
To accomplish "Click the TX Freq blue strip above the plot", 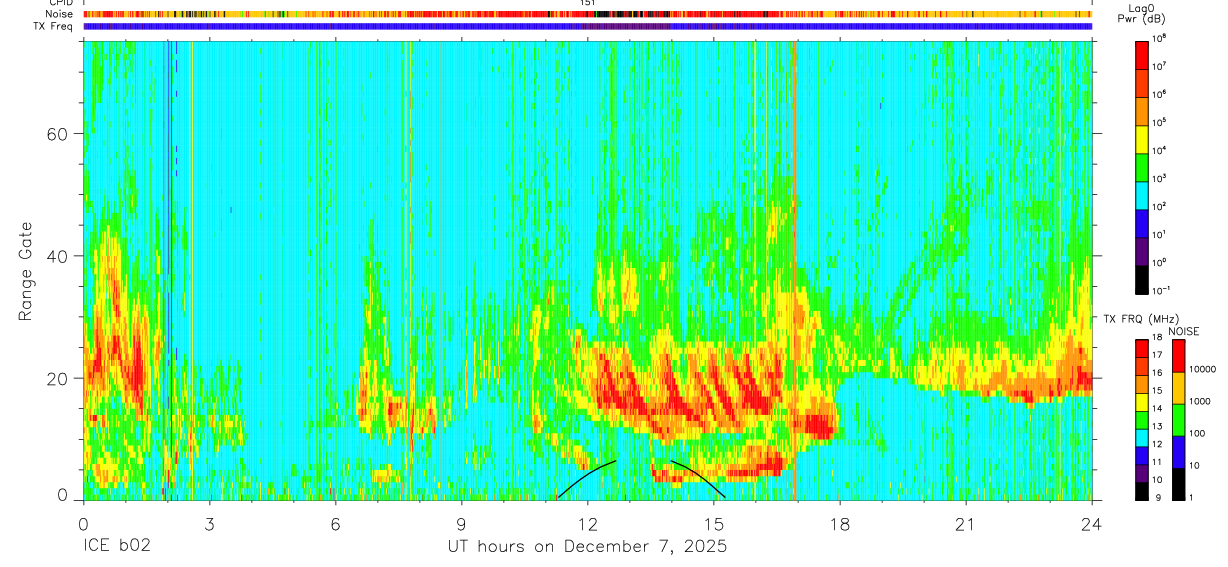I will (587, 26).
